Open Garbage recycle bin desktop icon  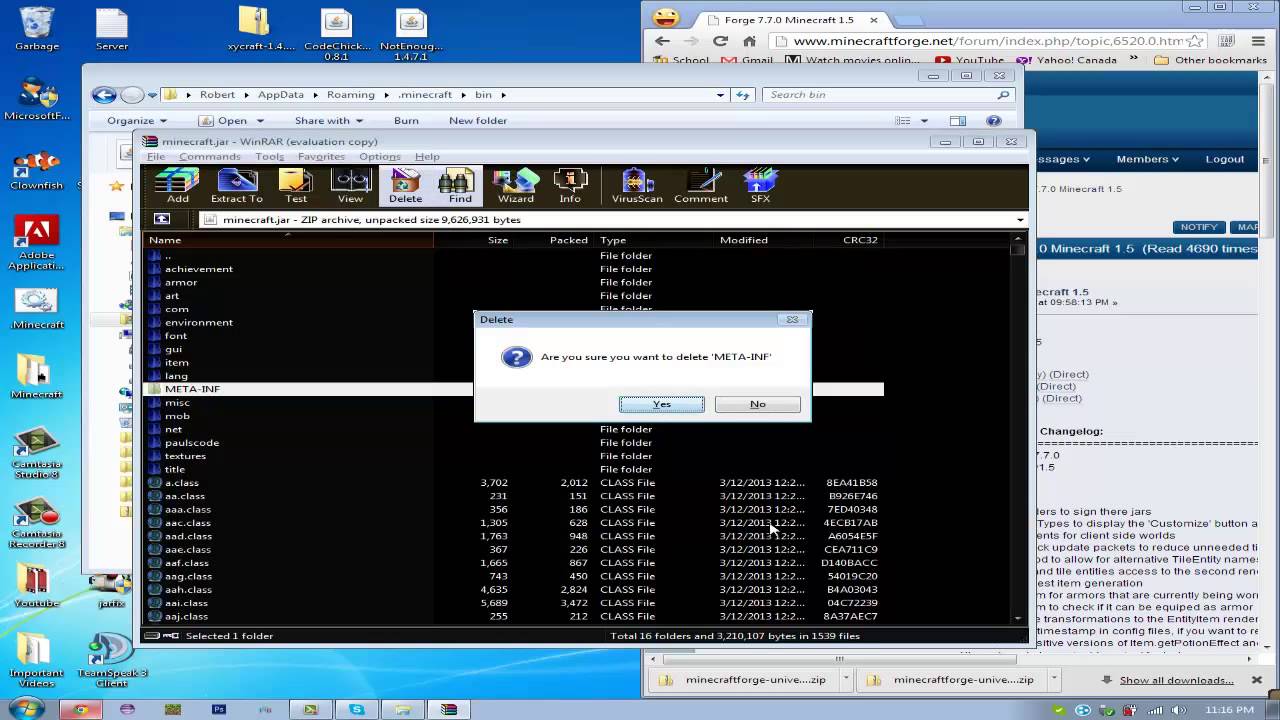tap(37, 30)
